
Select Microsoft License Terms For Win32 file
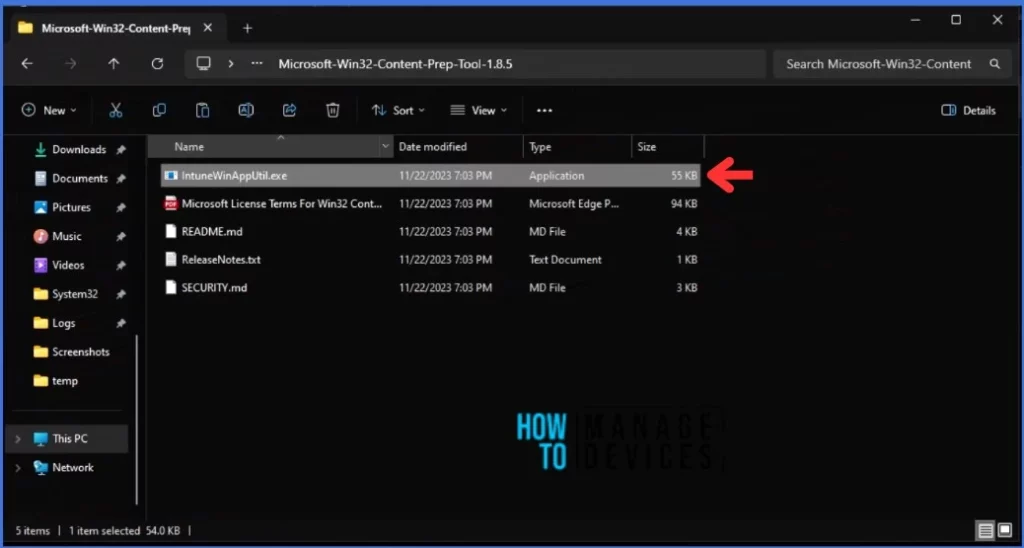point(282,203)
